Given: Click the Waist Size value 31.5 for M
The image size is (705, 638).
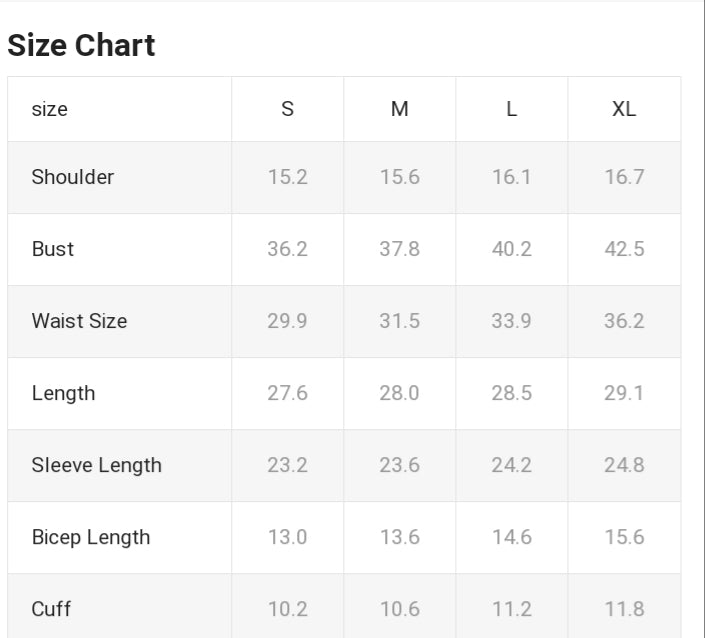Looking at the screenshot, I should click(399, 321).
